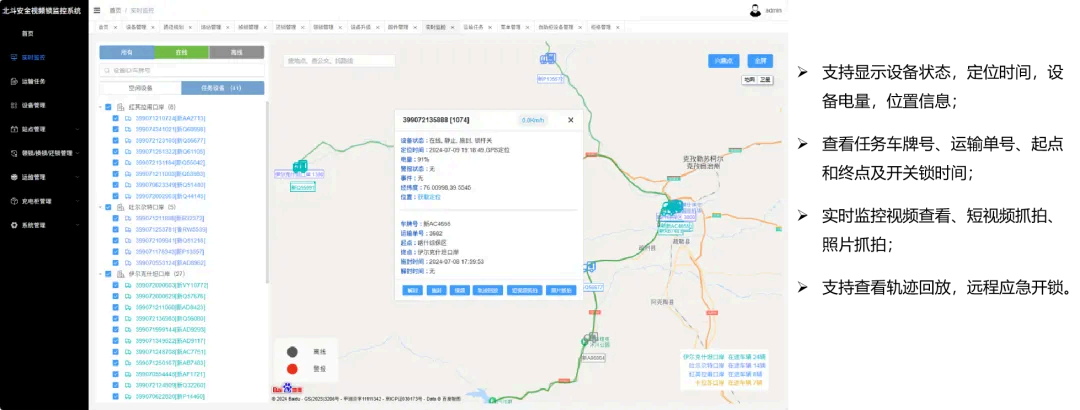
Task: Switch to the 任务设备 (41) tab
Action: [x=222, y=88]
